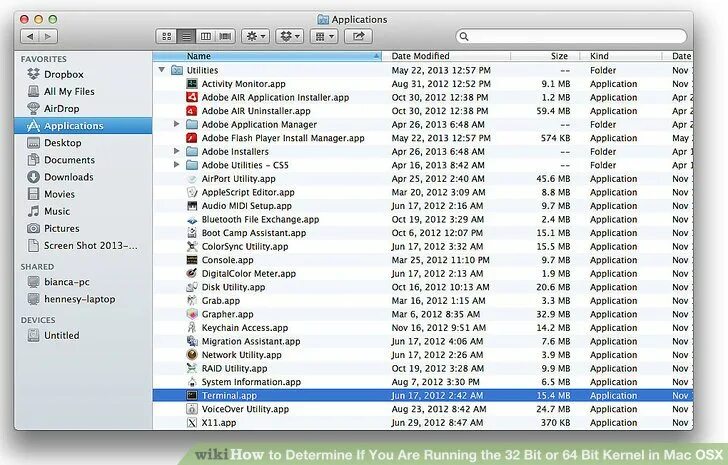Sort by the Name column header

coord(267,56)
